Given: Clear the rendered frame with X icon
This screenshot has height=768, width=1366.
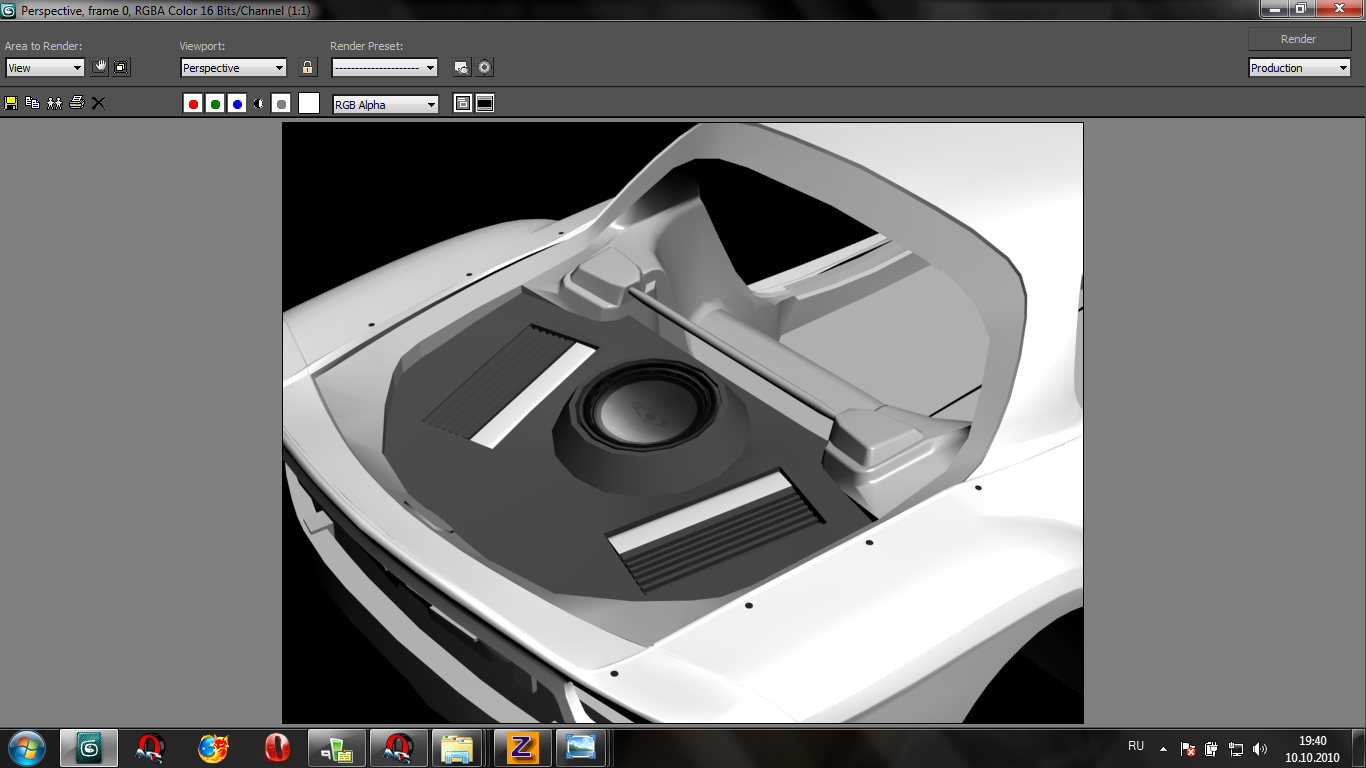Looking at the screenshot, I should [x=98, y=103].
